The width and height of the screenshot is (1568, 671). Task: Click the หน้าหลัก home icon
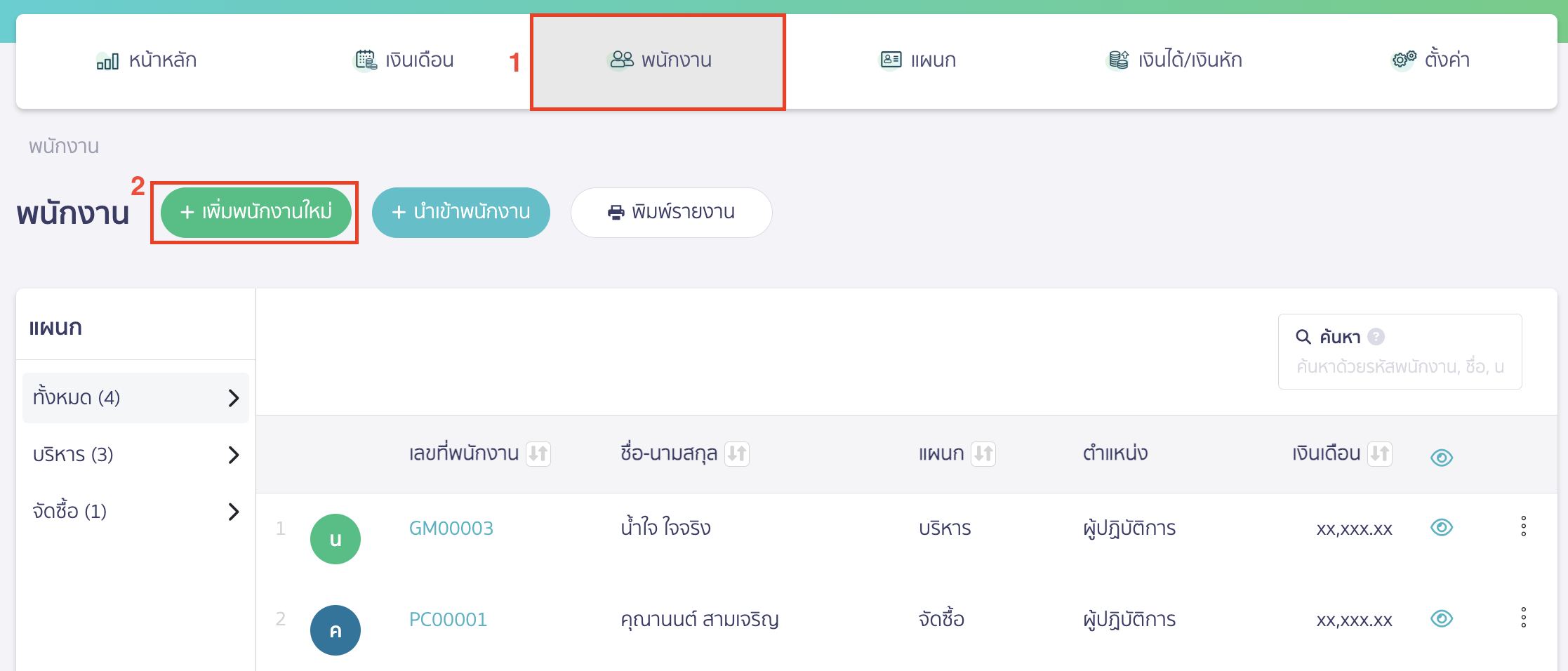(x=107, y=60)
